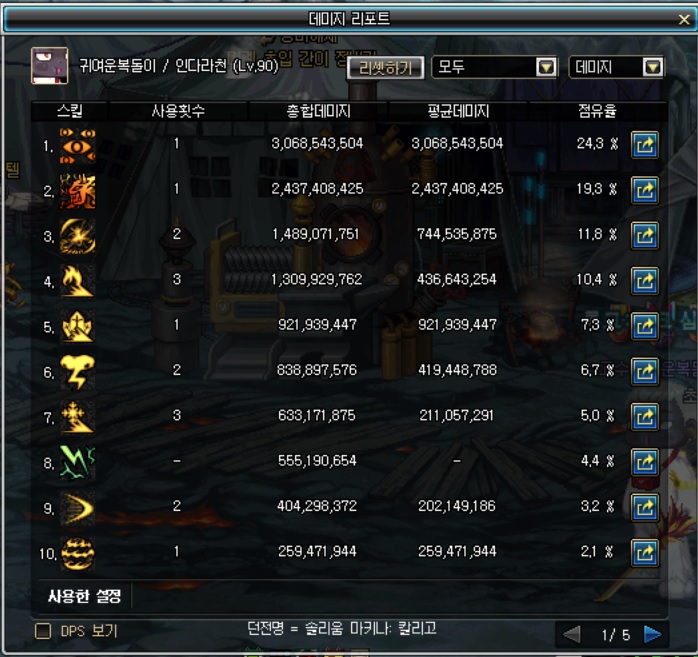Click the 리셋하기 reset button
The width and height of the screenshot is (698, 657).
pyautogui.click(x=386, y=68)
